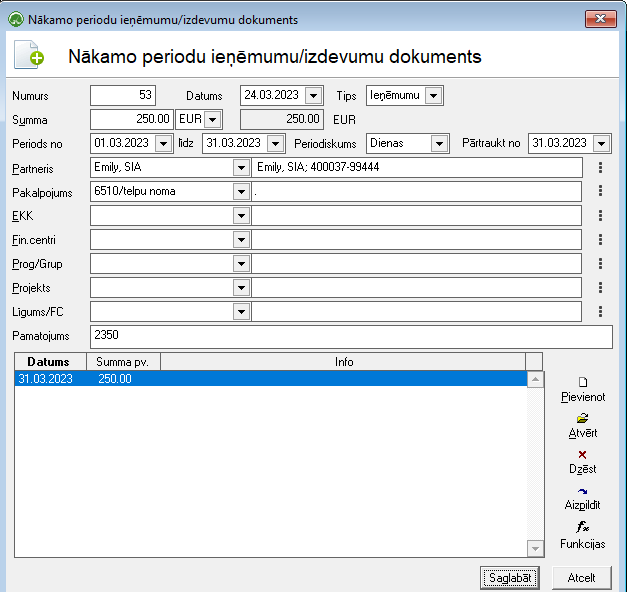Image resolution: width=636 pixels, height=592 pixels.
Task: Click the Numurs field with 53
Action: [x=123, y=95]
